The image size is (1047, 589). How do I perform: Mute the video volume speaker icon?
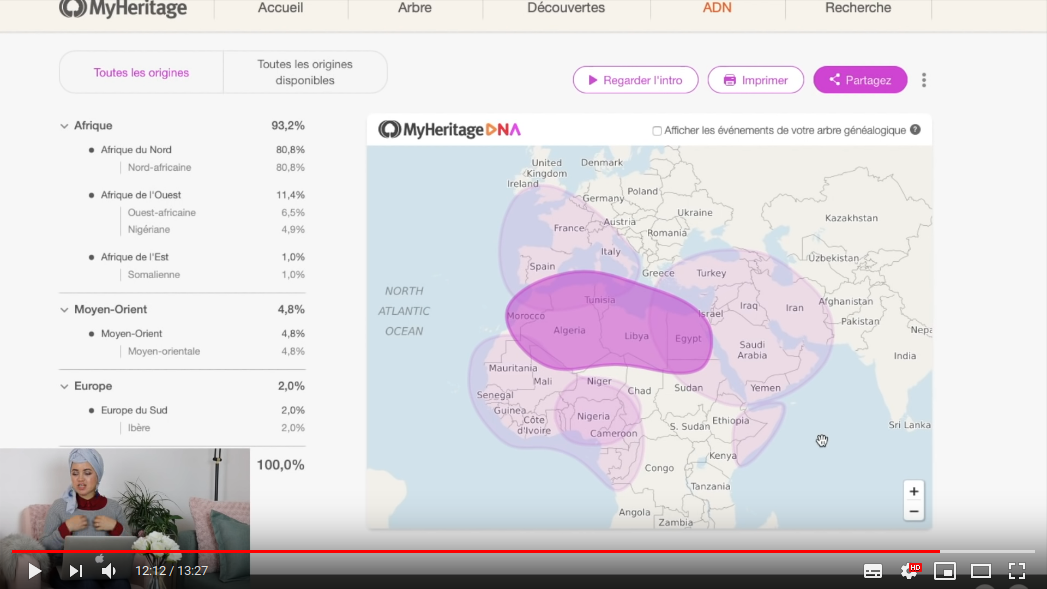(108, 571)
